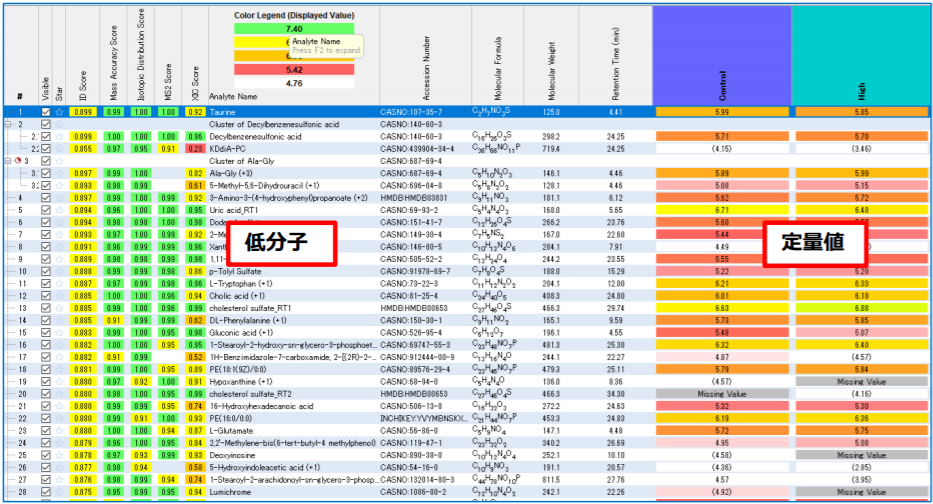
Task: Star the KDdiA-PC row
Action: (x=59, y=149)
